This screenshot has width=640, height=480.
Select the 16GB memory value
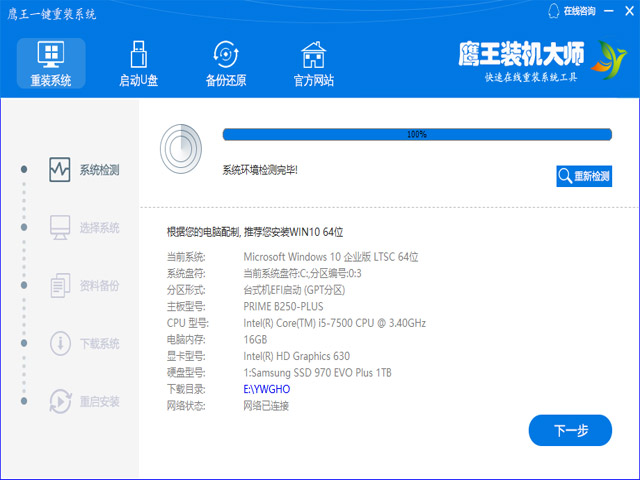click(255, 340)
